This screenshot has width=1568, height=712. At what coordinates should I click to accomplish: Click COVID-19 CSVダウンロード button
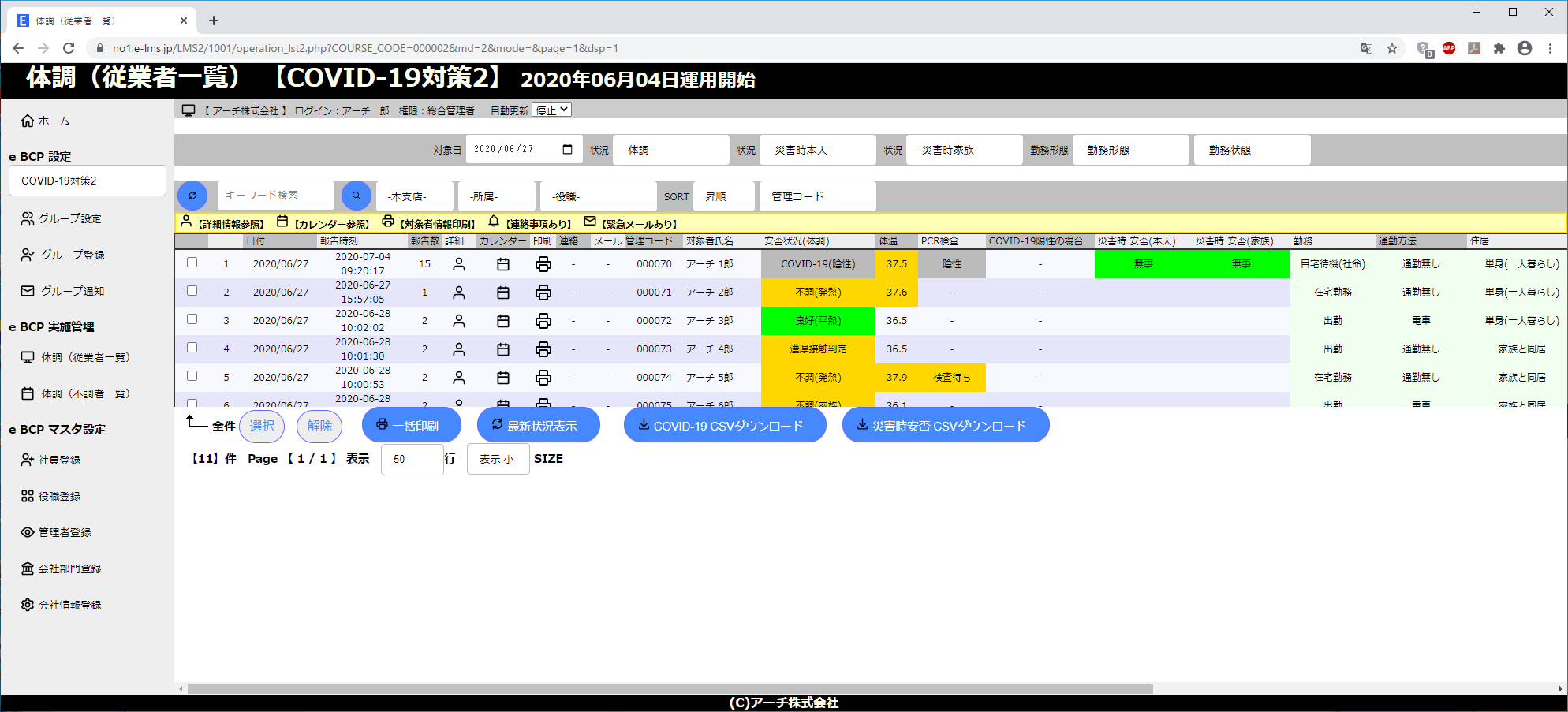[x=724, y=426]
